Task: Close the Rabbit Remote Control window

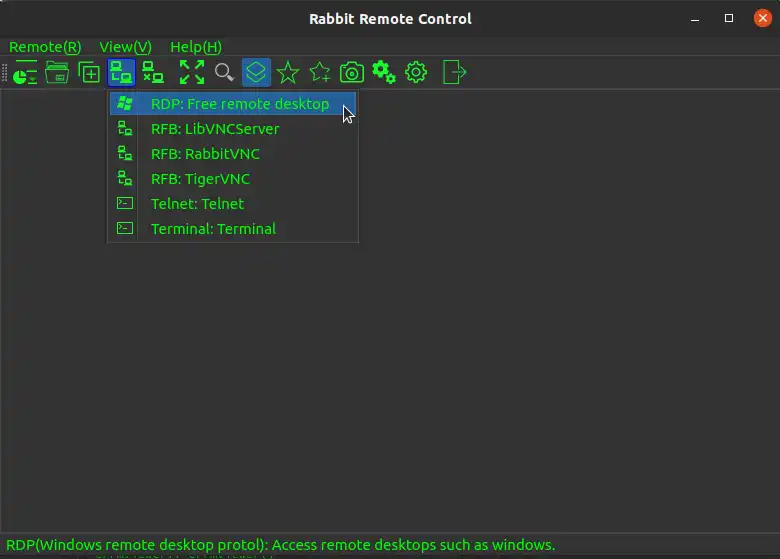Action: [x=763, y=18]
